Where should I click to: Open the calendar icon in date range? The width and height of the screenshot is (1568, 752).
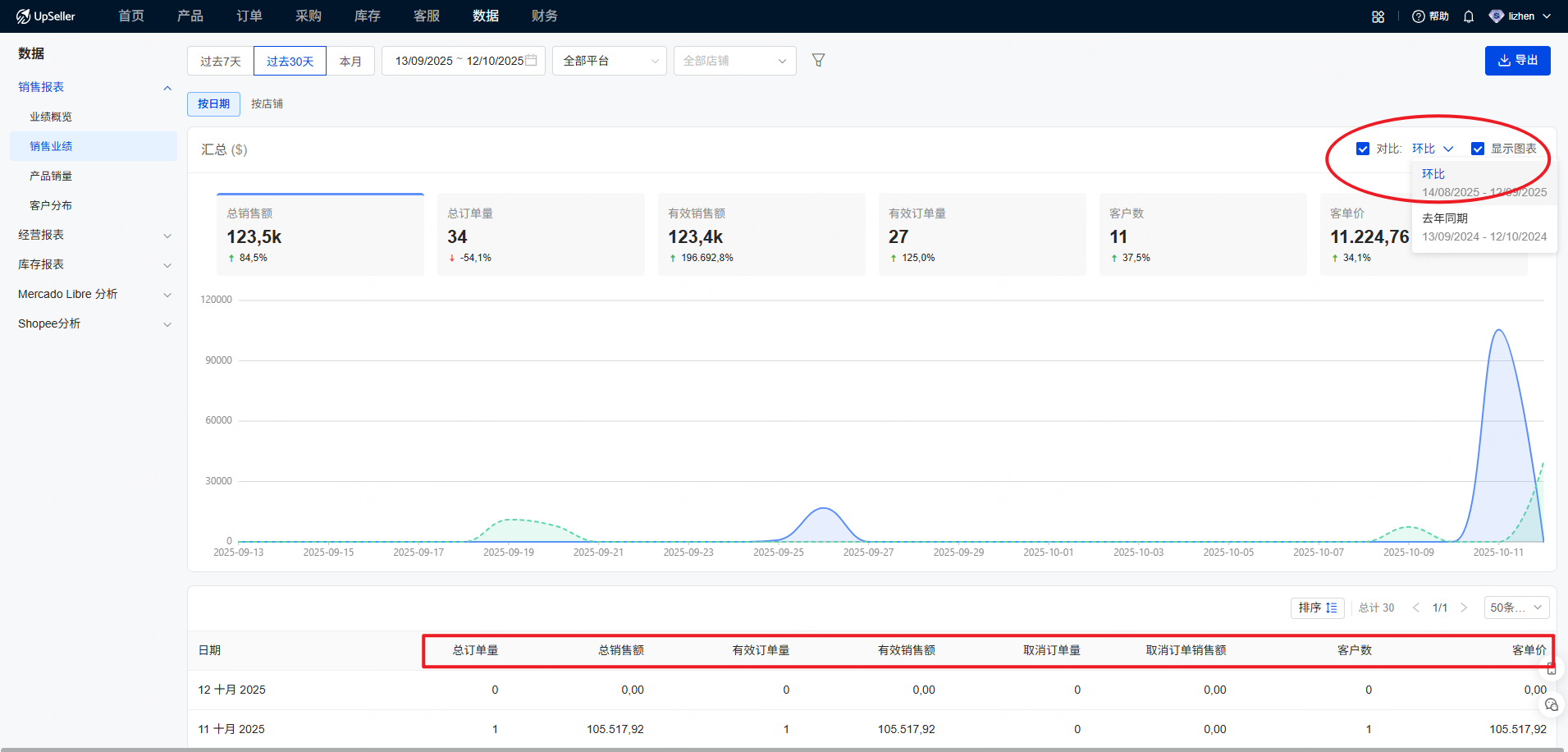pos(531,60)
